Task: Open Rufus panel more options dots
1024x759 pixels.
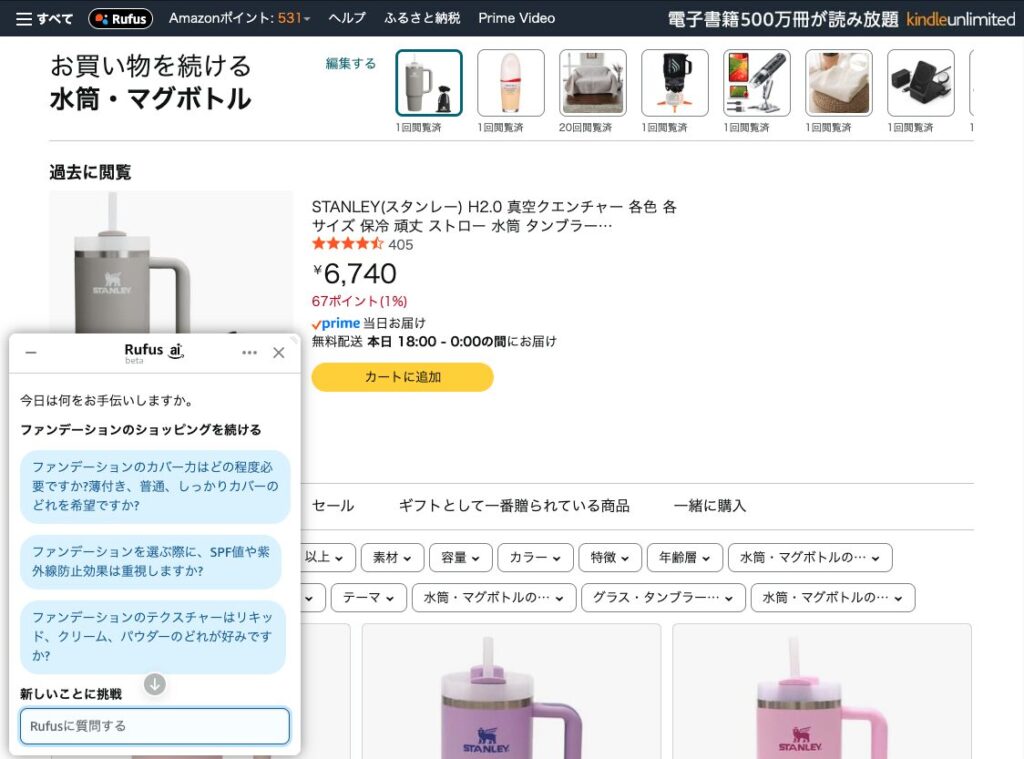Action: (x=250, y=353)
